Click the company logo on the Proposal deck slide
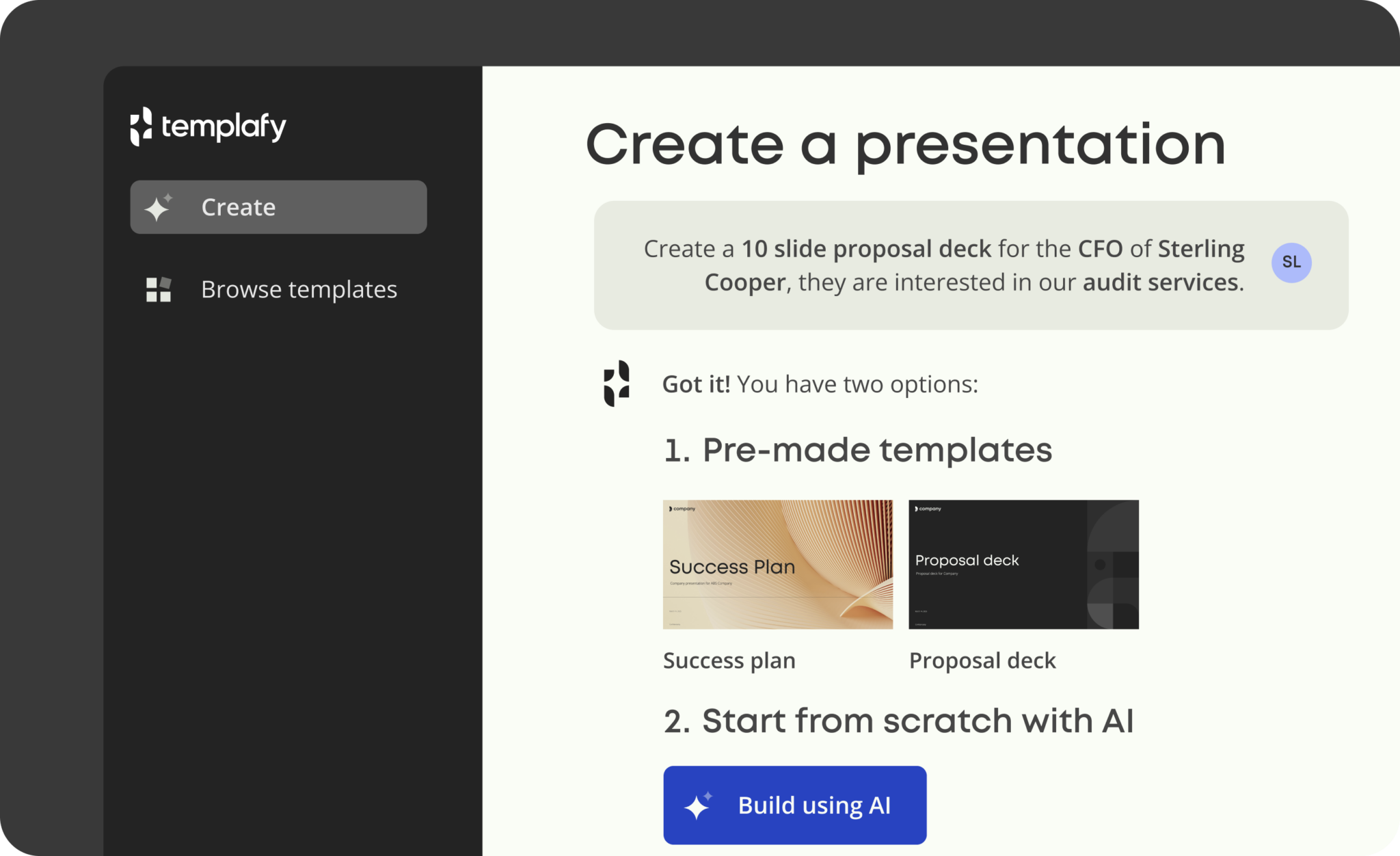 (x=928, y=509)
